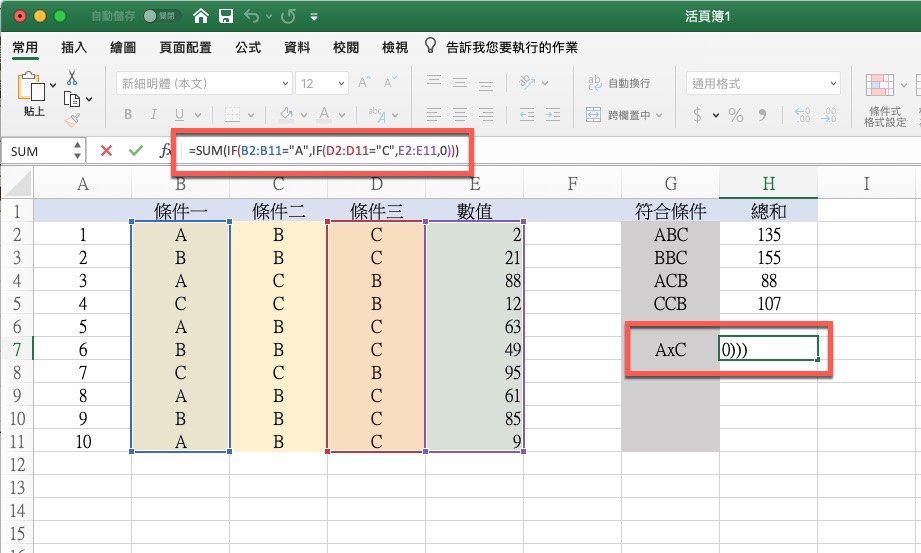
Task: Click the Borders icon
Action: [x=233, y=115]
